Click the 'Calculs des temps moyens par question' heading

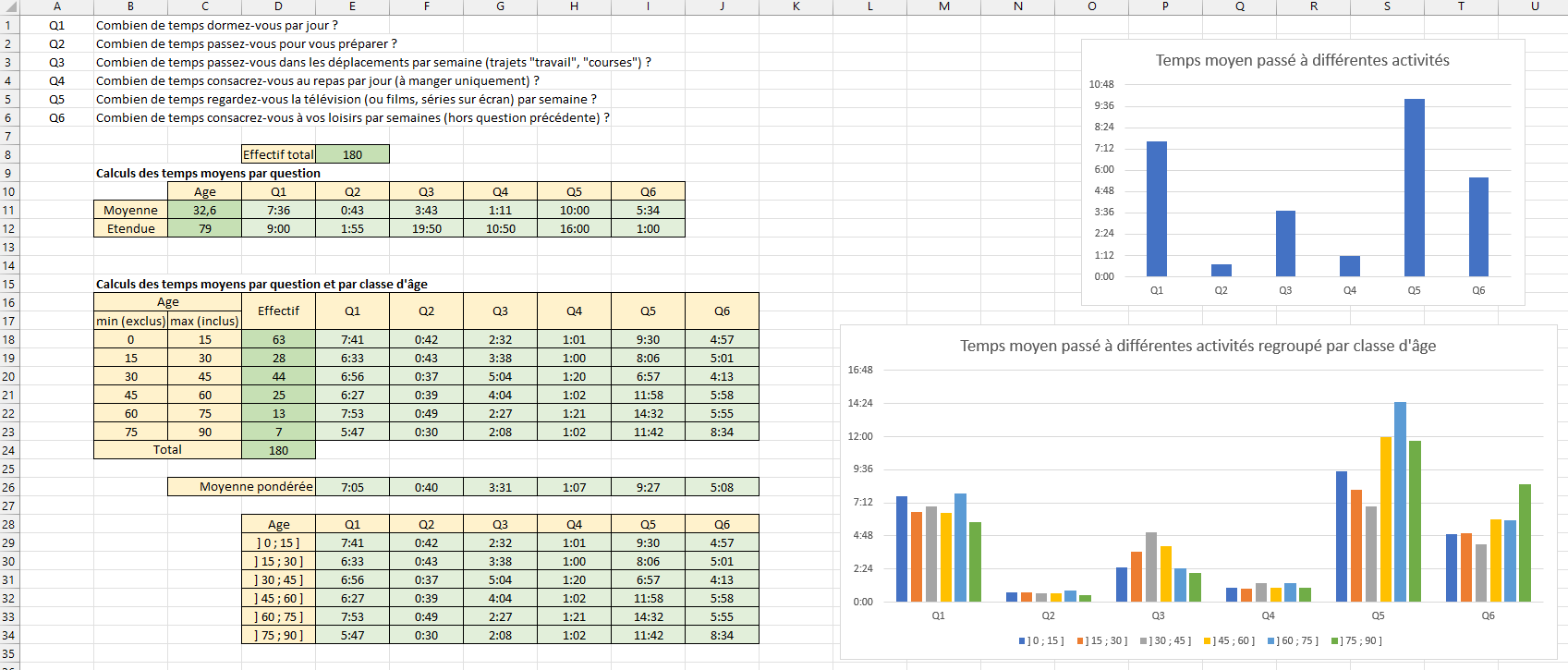[208, 173]
